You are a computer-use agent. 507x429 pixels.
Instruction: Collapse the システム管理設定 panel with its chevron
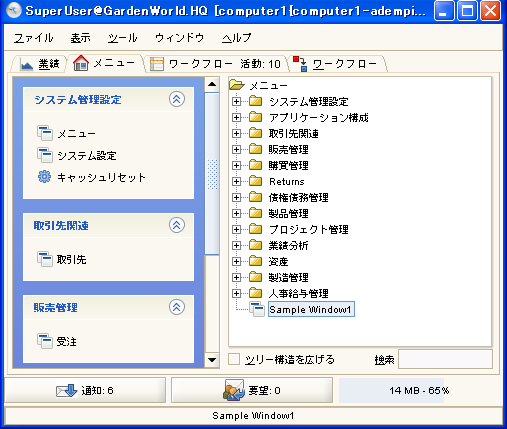click(x=177, y=99)
